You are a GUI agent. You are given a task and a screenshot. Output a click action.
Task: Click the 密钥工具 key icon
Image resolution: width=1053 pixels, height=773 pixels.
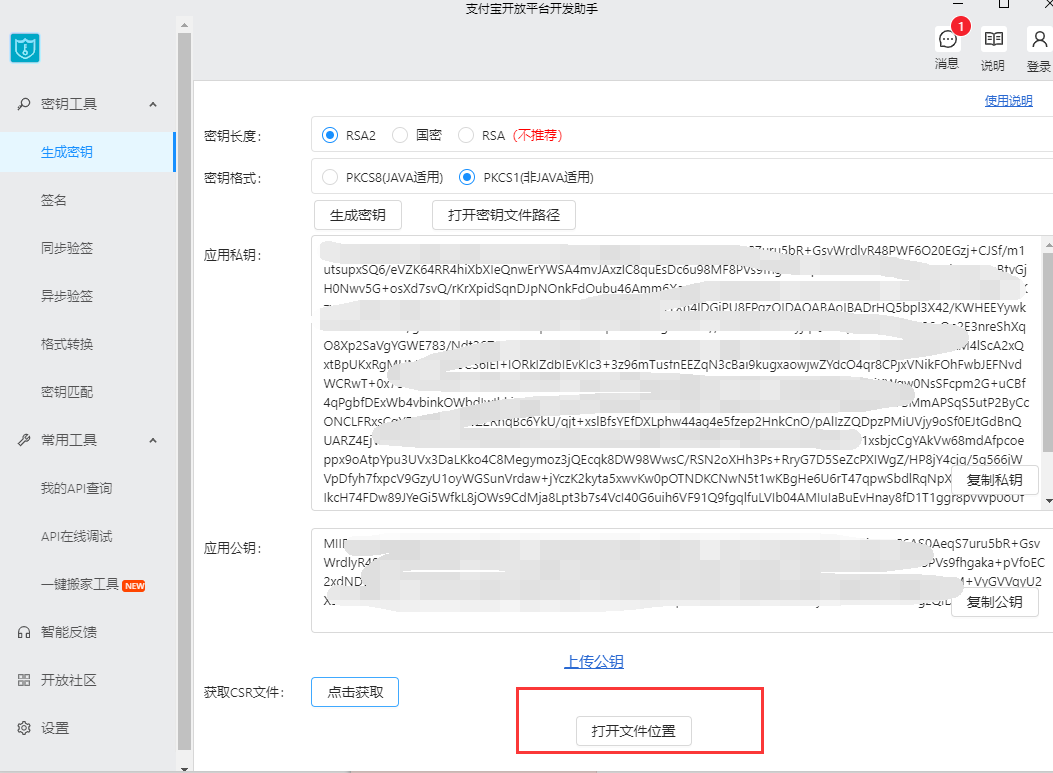pos(24,104)
